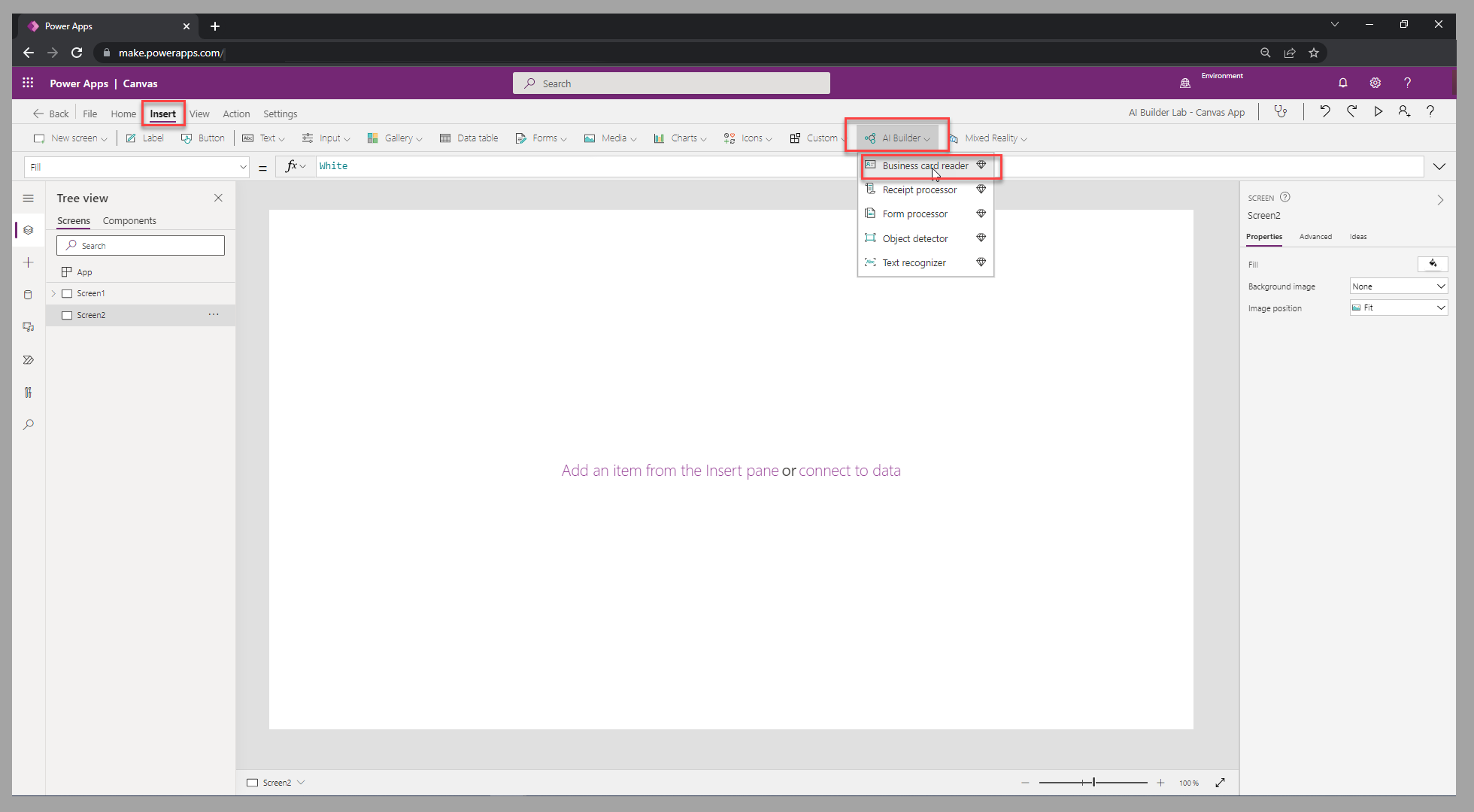Preview the app with the Play icon
This screenshot has width=1474, height=812.
tap(1378, 111)
